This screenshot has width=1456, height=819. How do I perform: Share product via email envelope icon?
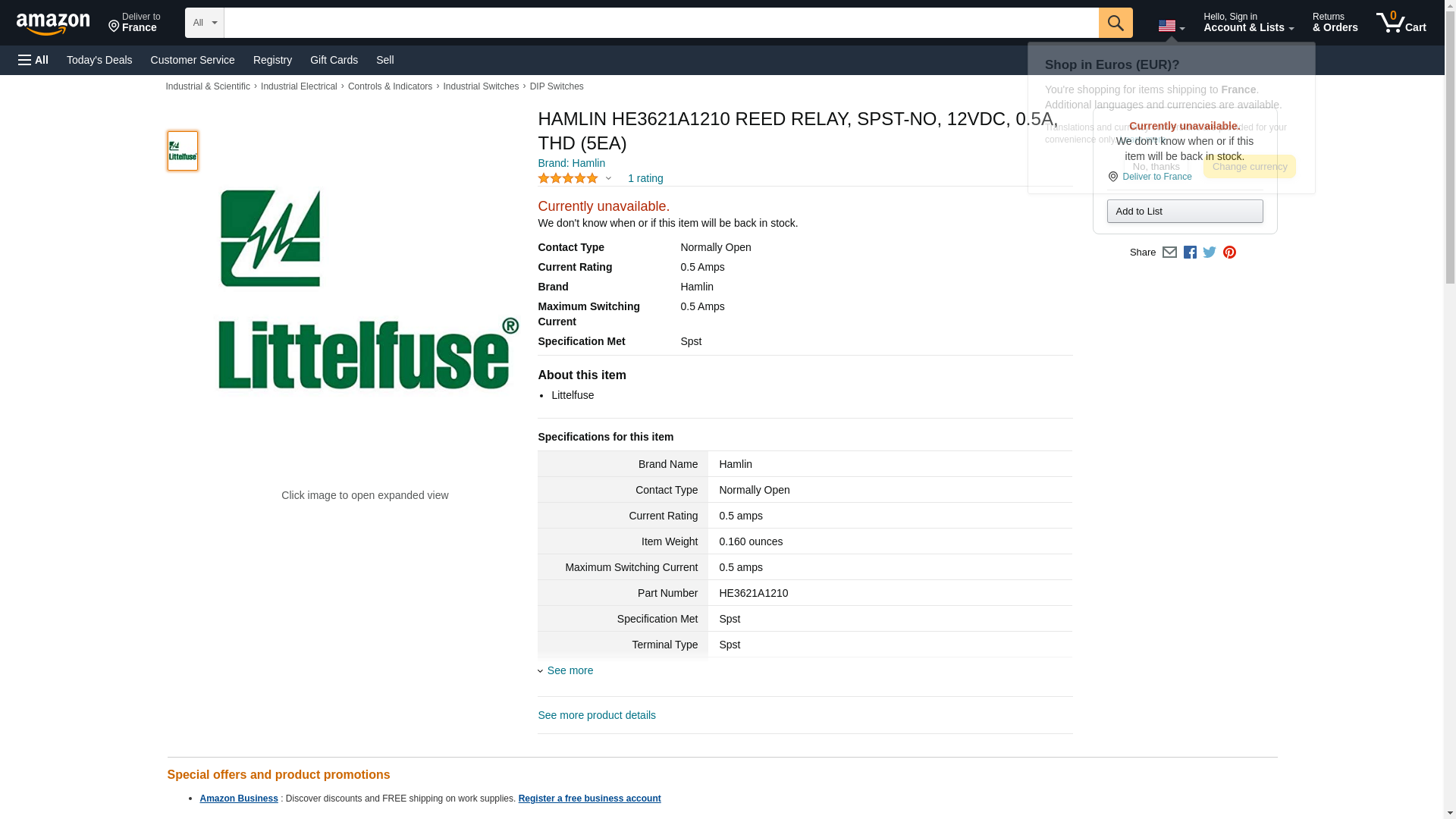(x=1169, y=253)
